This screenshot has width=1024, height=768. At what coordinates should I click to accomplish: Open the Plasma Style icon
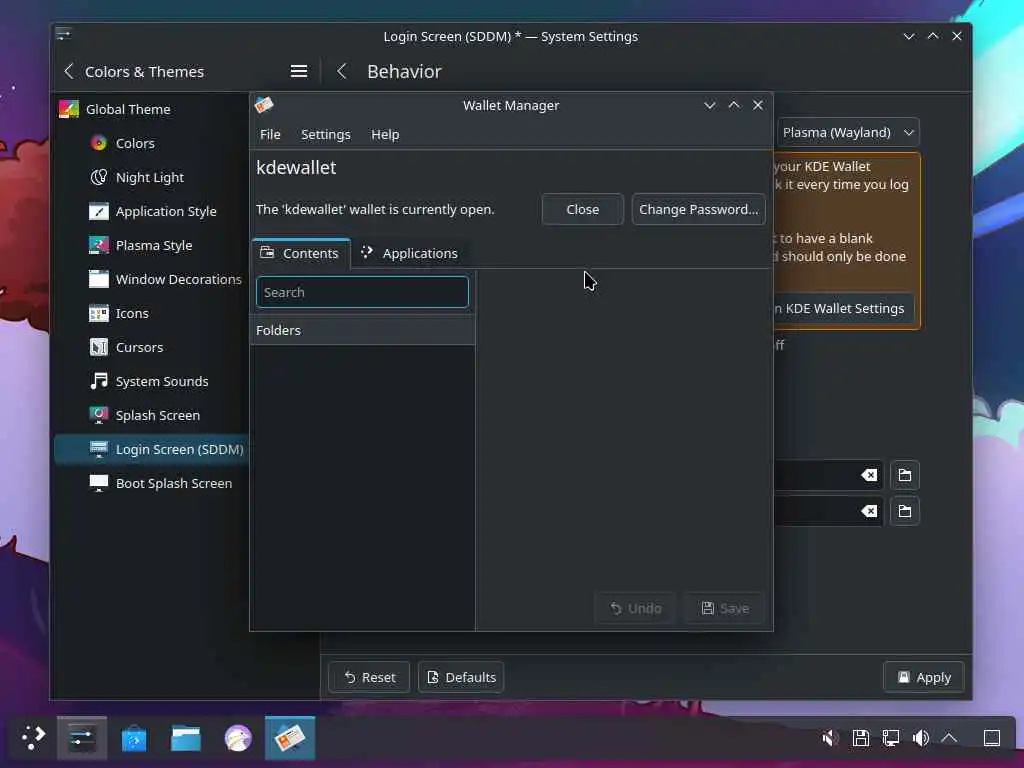point(99,245)
